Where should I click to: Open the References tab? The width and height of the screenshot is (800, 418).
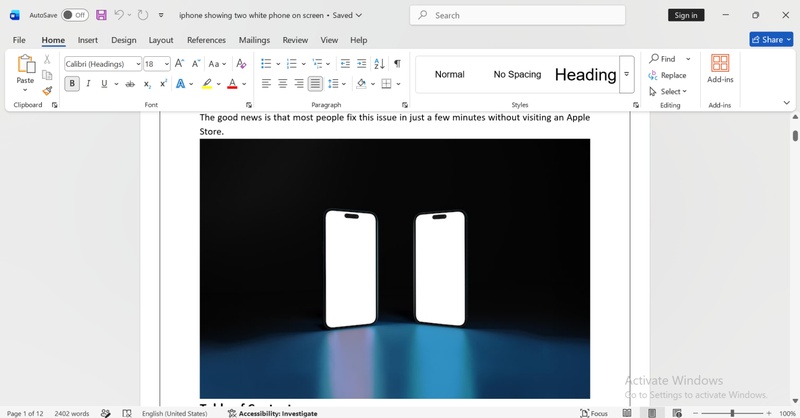tap(206, 40)
